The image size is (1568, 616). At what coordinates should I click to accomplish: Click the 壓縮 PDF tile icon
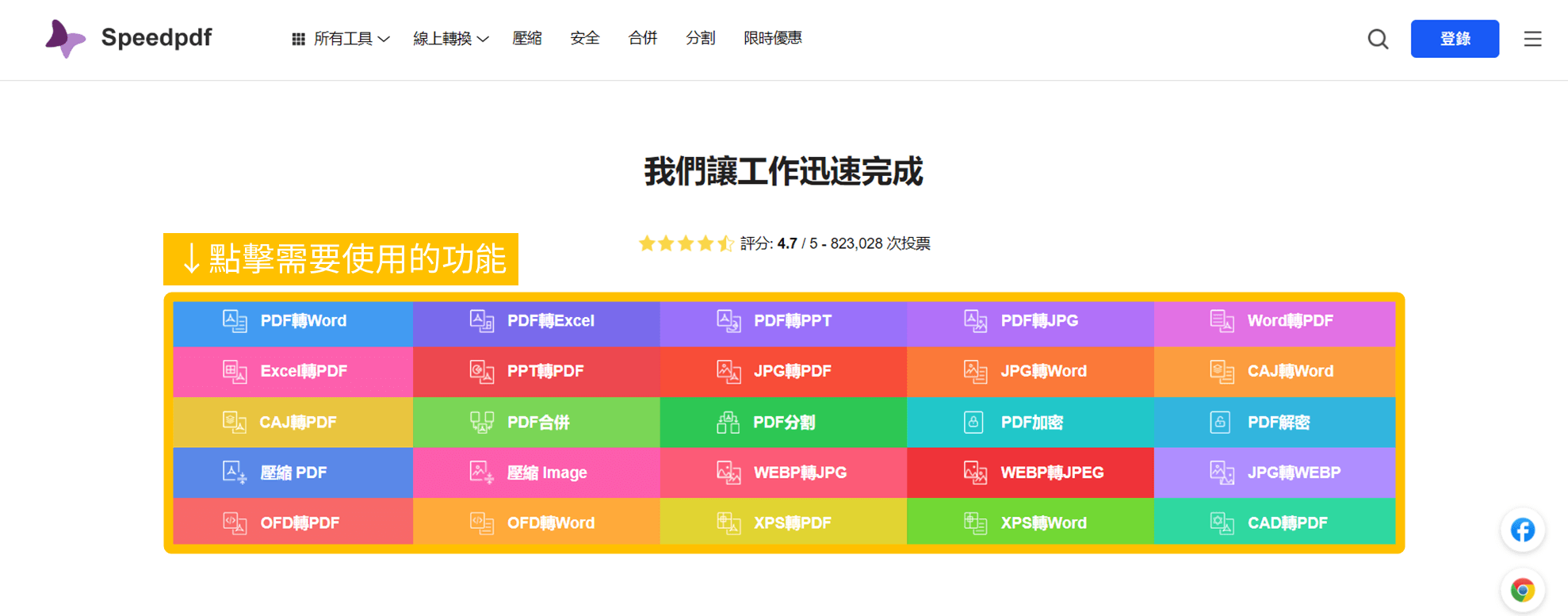tap(235, 473)
